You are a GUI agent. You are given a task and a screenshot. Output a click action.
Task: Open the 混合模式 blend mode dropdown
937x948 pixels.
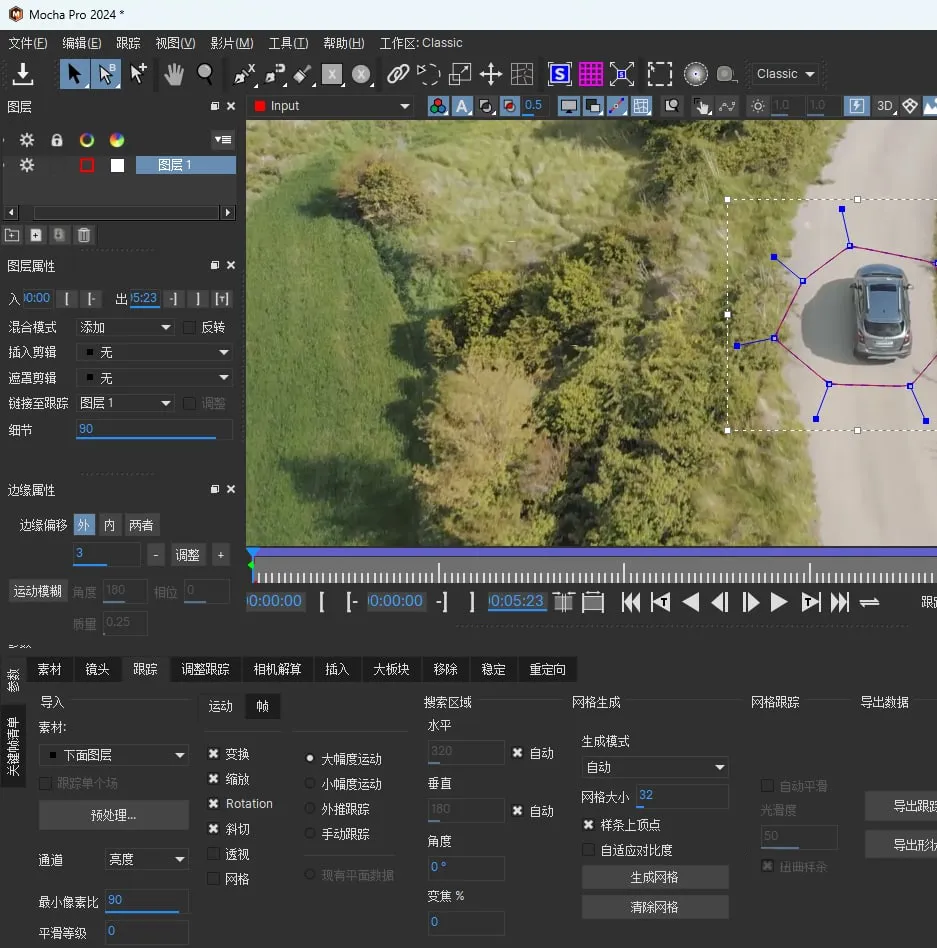pyautogui.click(x=126, y=327)
